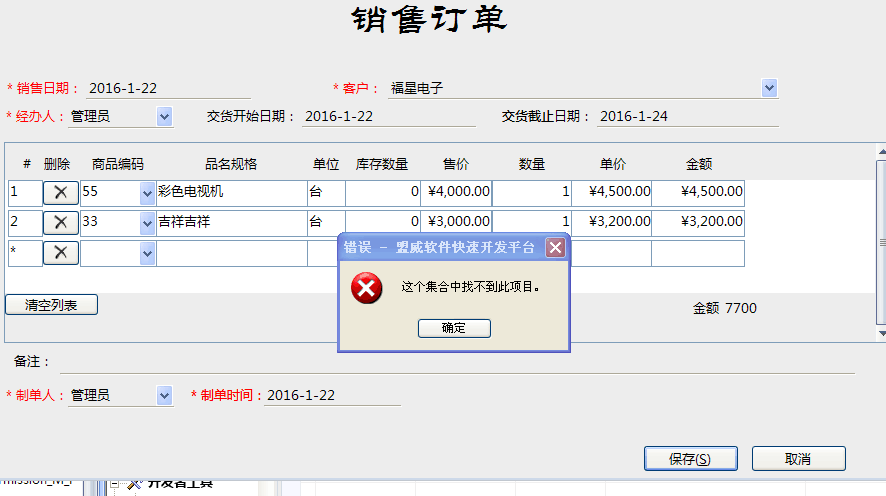Viewport: 886px width, 496px height.
Task: Click the delete X icon in the new row
Action: click(60, 253)
